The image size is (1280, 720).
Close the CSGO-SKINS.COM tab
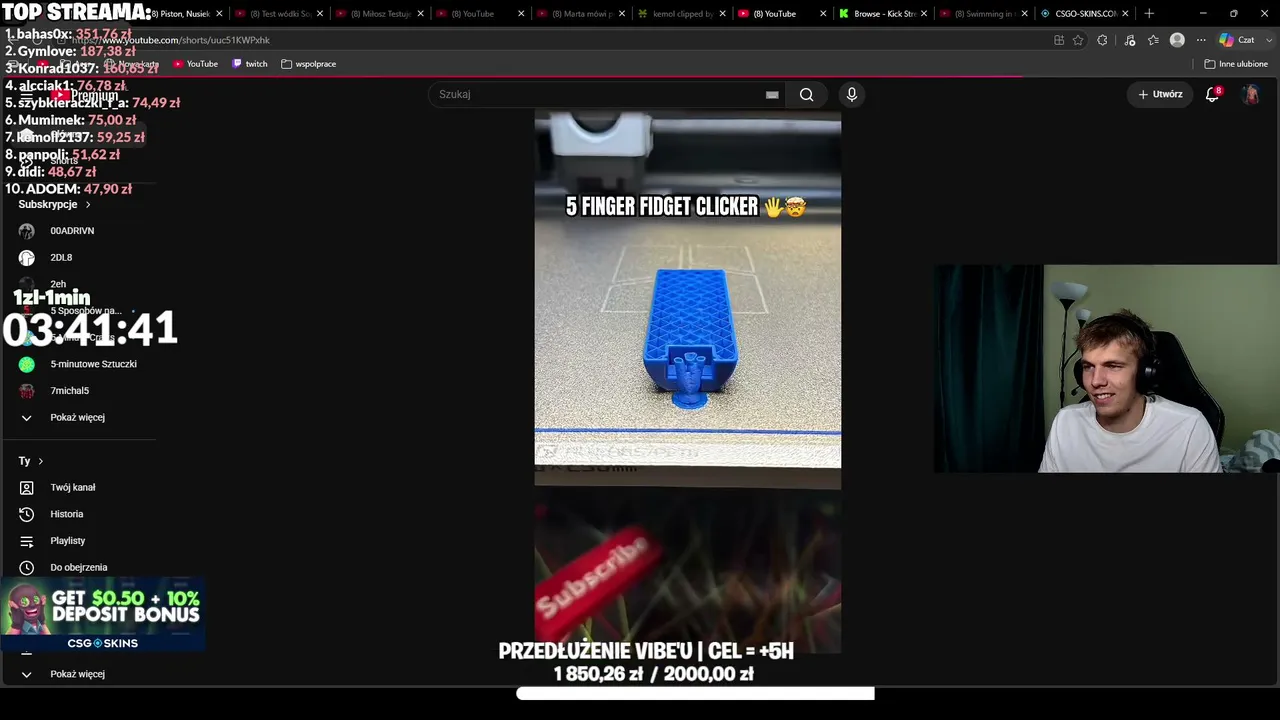[x=1125, y=14]
